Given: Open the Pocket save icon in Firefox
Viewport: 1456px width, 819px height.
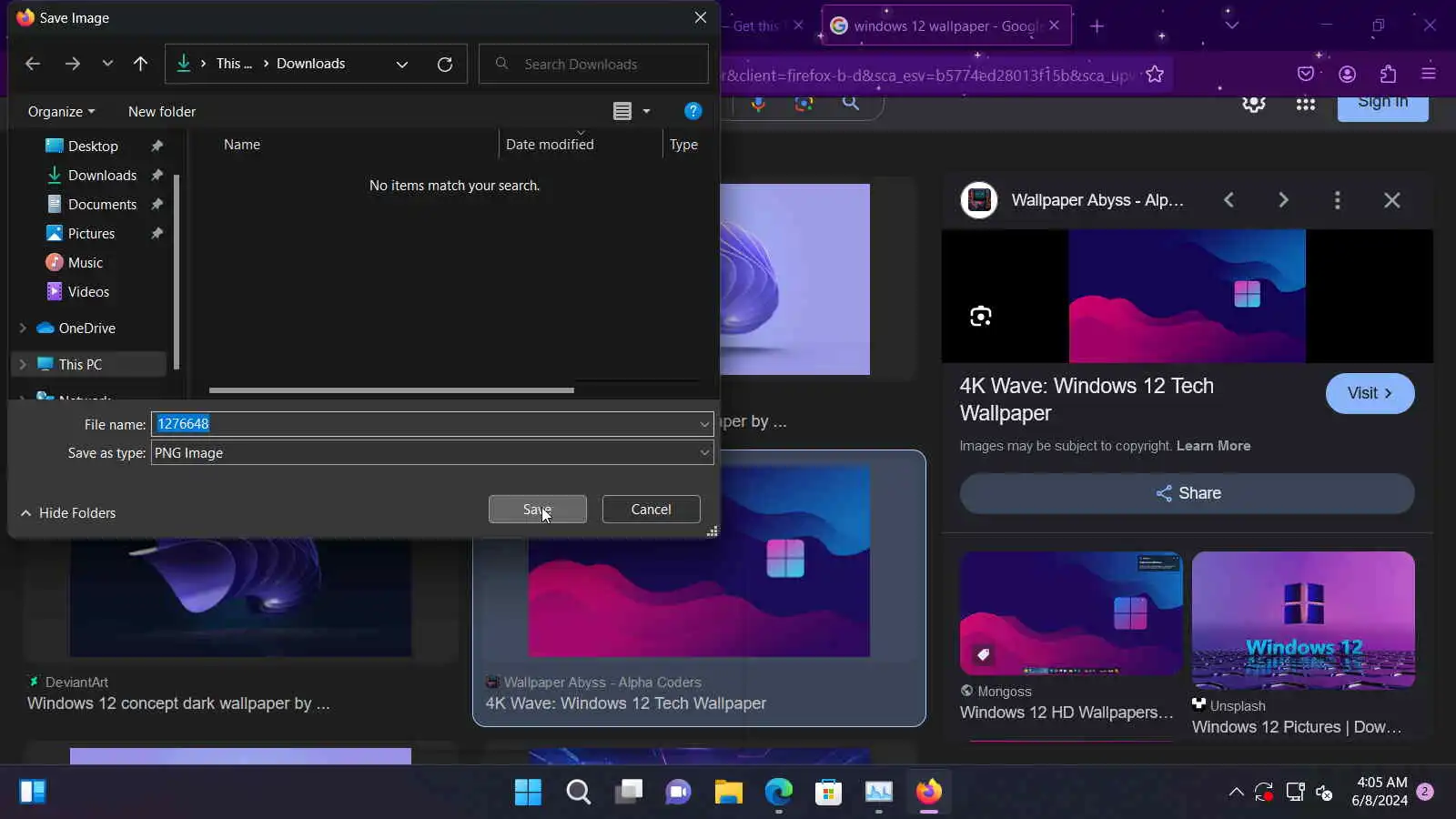Looking at the screenshot, I should tap(1306, 75).
